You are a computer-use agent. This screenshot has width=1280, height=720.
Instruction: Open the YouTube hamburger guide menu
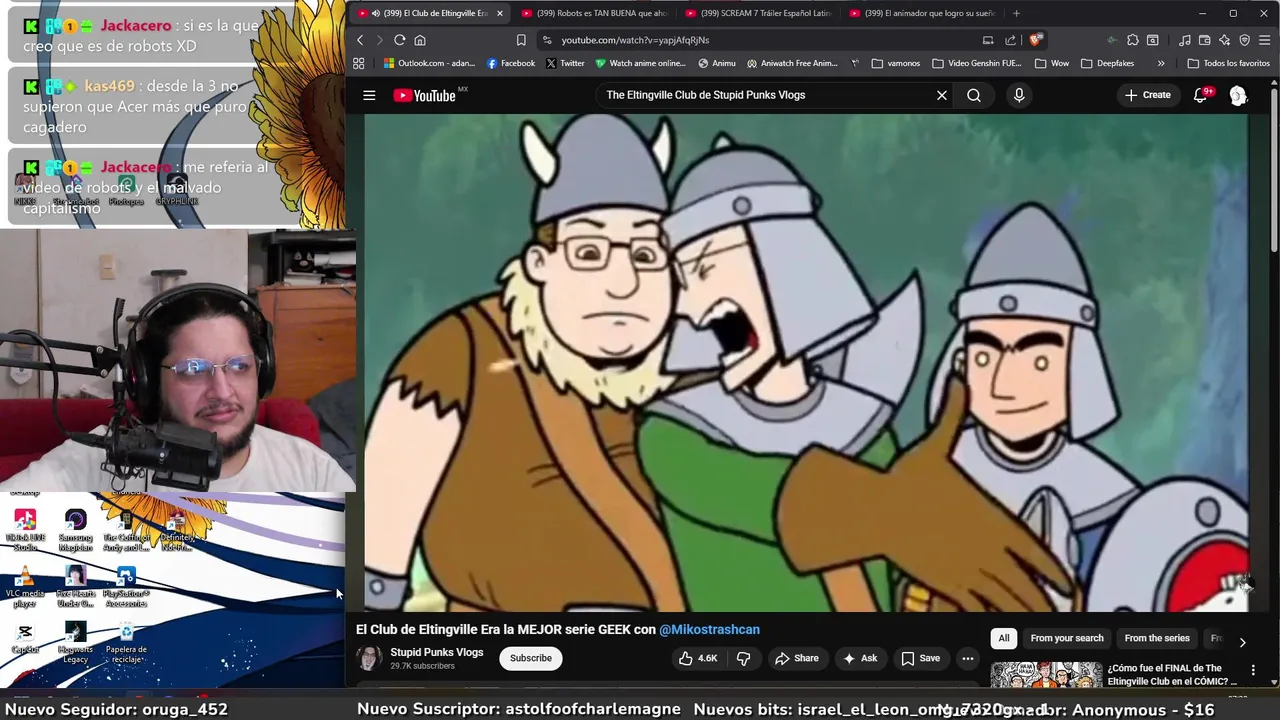[x=369, y=95]
